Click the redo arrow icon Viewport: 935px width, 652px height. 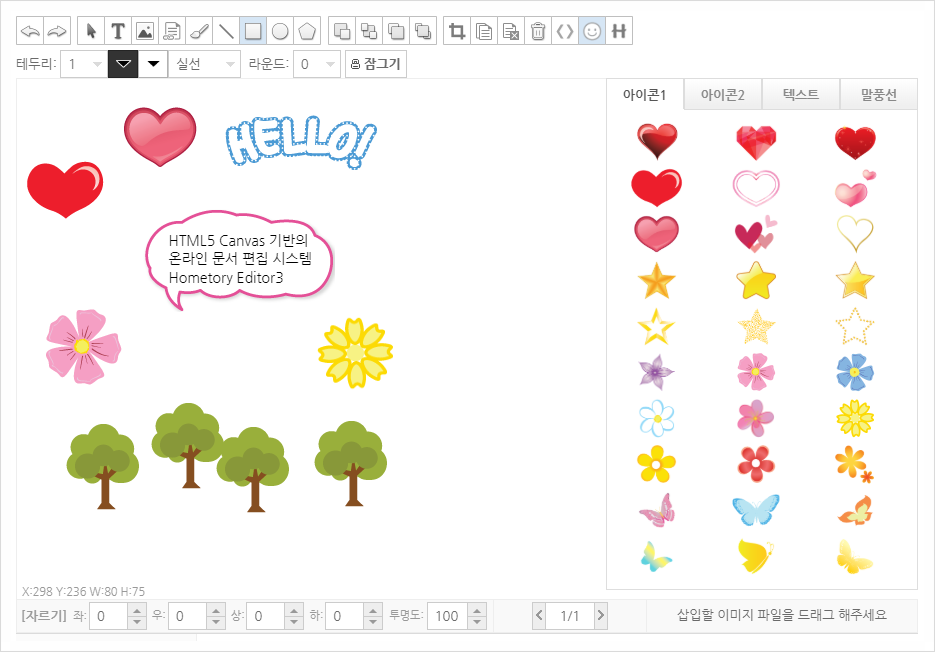(57, 31)
